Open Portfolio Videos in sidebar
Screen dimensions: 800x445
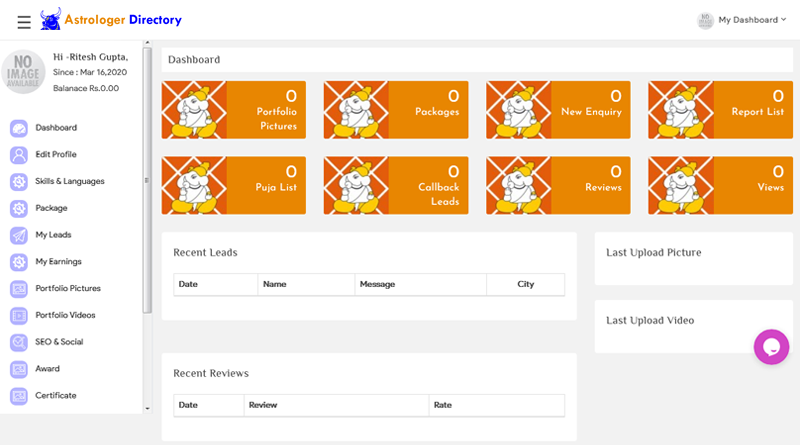coord(65,315)
